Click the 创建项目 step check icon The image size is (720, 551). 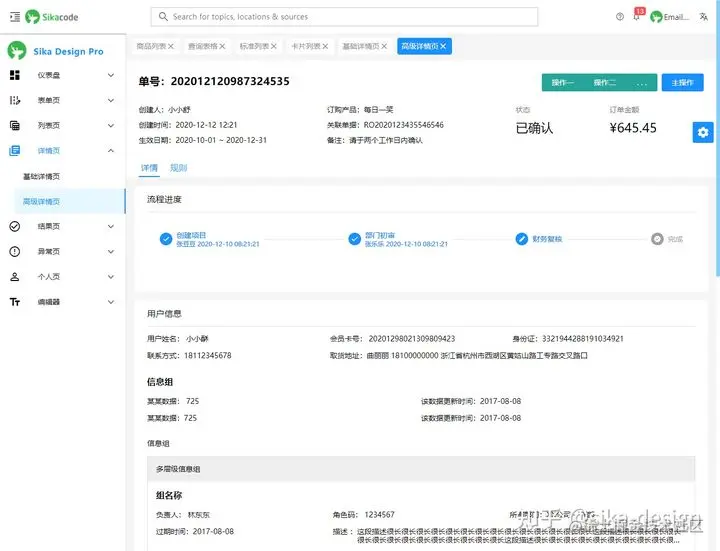coord(166,239)
